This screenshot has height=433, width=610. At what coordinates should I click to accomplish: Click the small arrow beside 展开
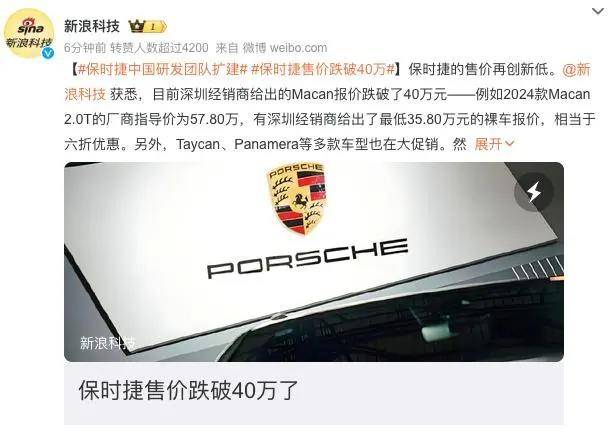[509, 144]
